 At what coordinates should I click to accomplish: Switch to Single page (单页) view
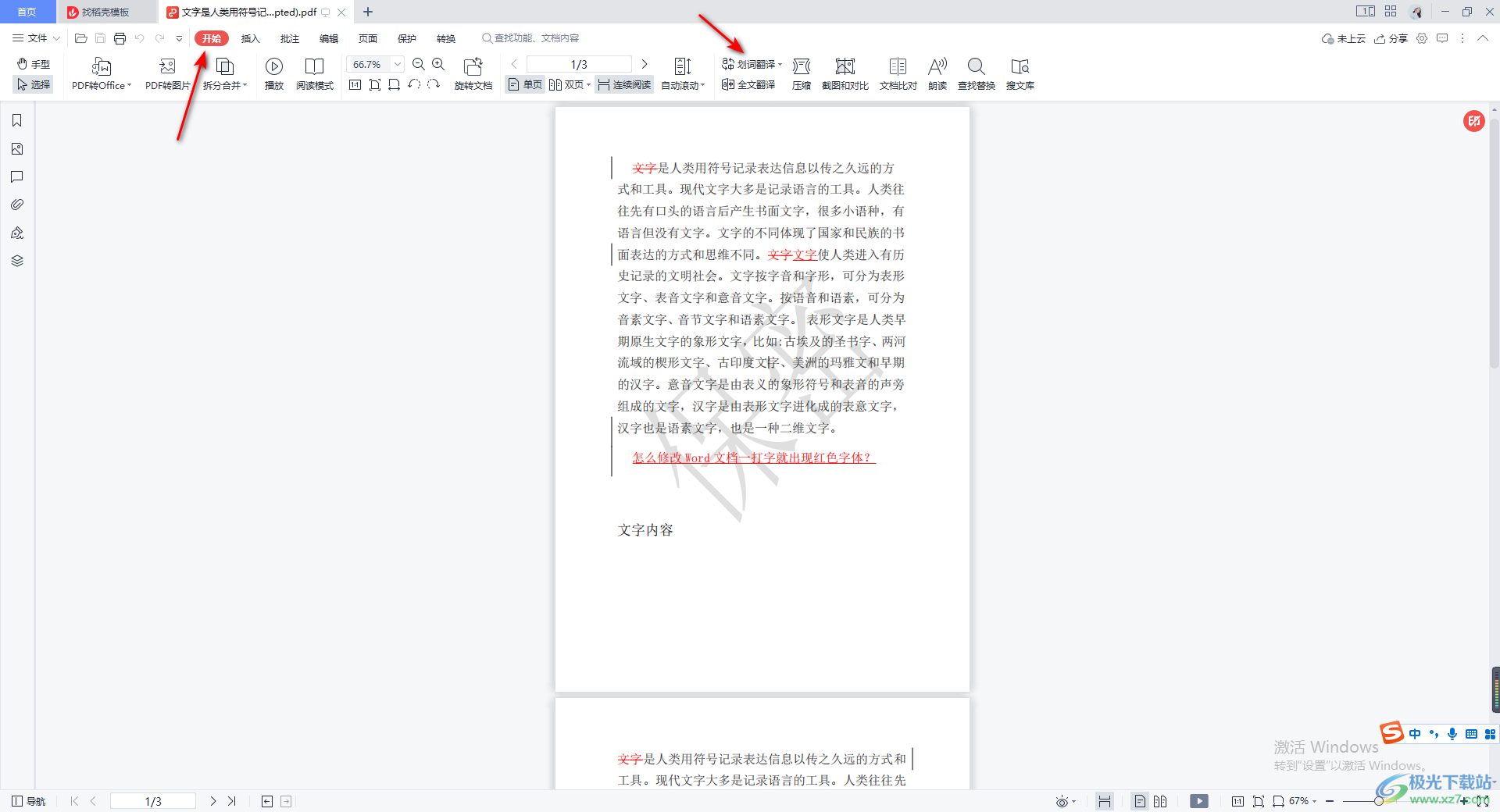coord(525,84)
